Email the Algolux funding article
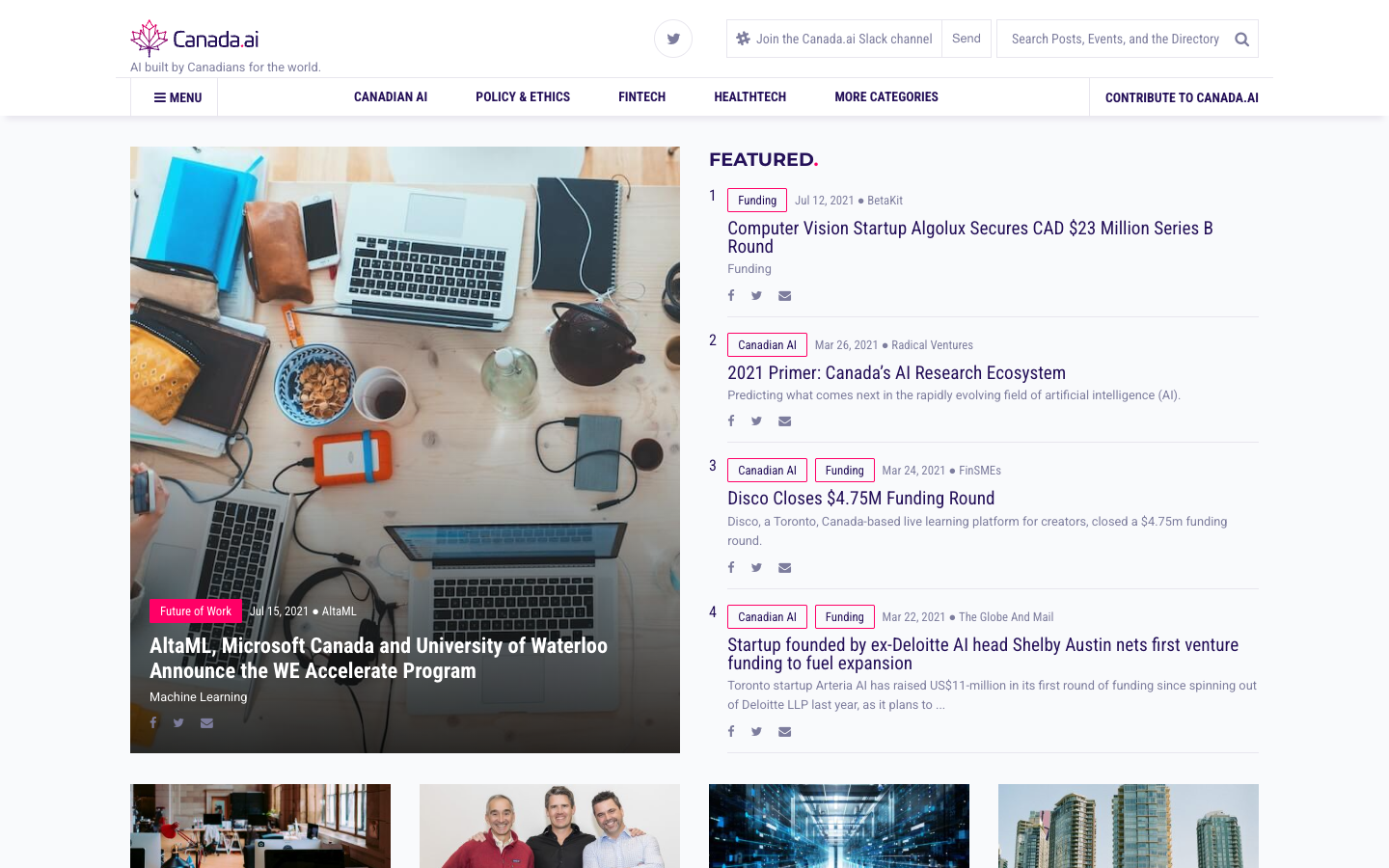 [785, 296]
